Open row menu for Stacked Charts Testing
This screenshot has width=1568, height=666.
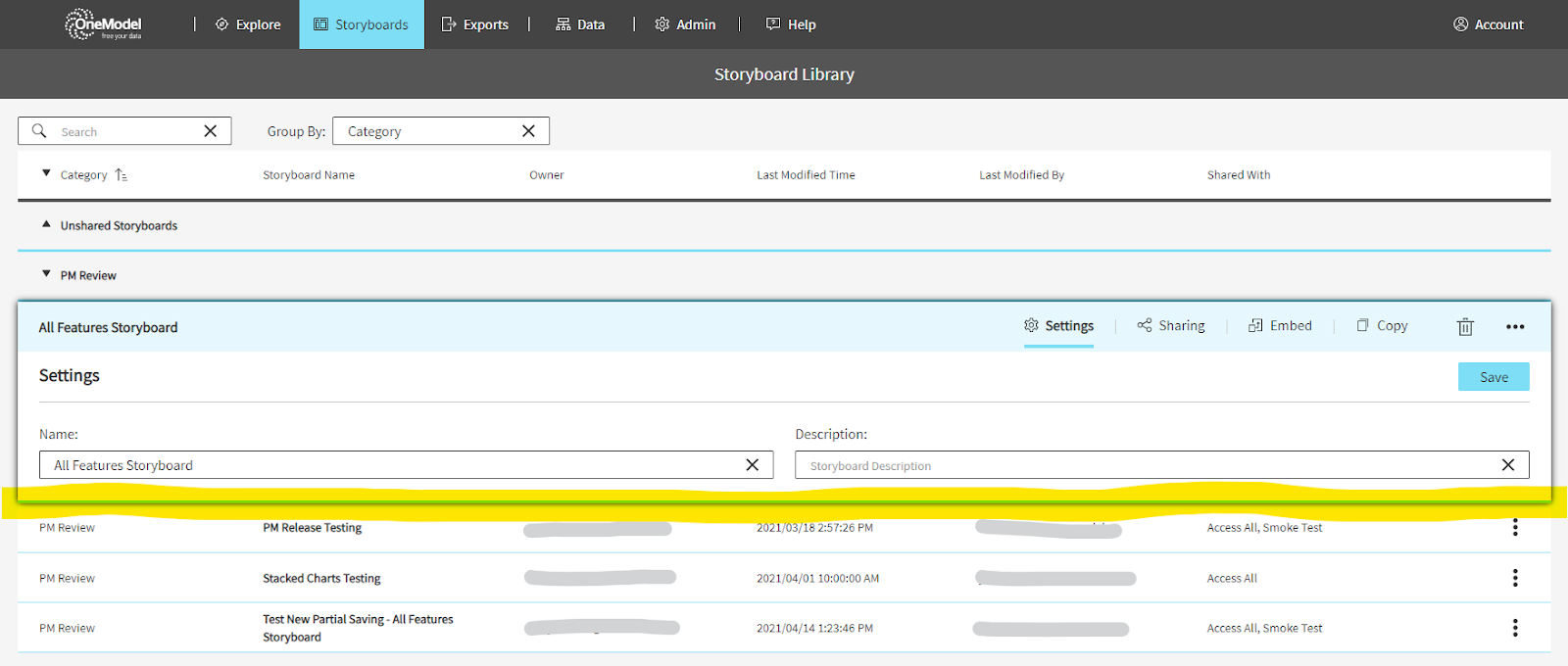(1515, 578)
